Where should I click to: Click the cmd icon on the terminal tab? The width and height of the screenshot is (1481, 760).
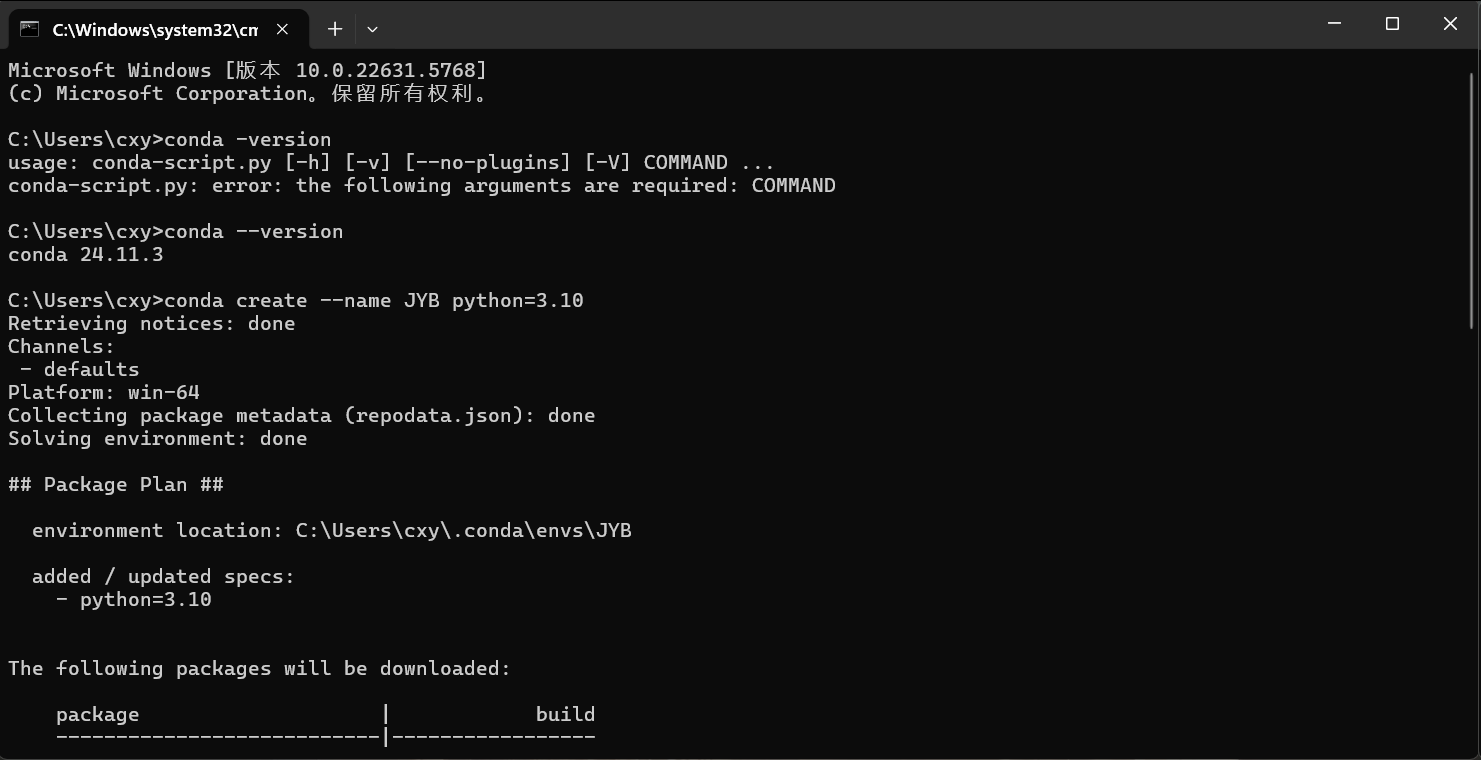pos(29,29)
